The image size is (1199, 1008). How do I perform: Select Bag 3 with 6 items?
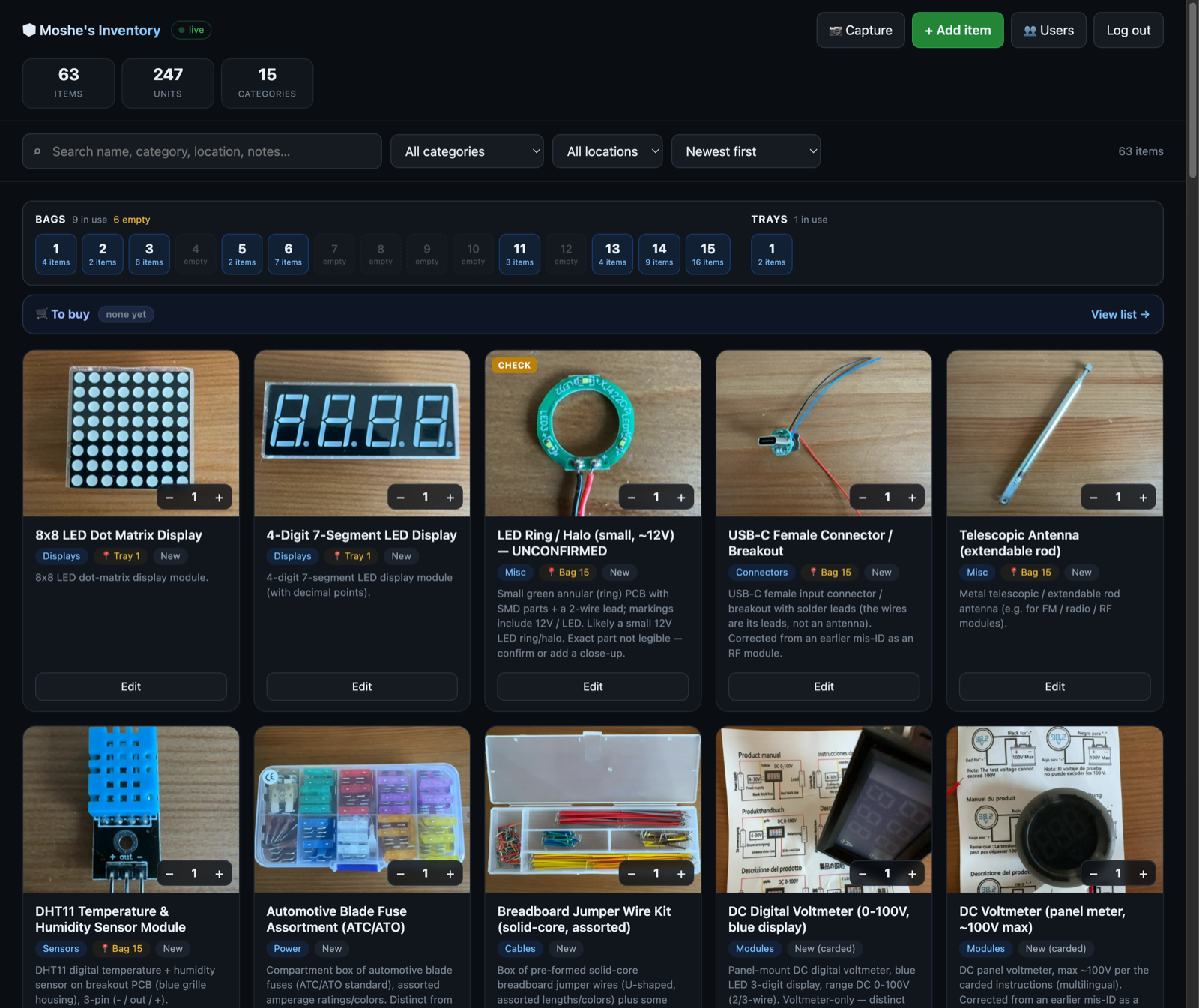pos(149,254)
